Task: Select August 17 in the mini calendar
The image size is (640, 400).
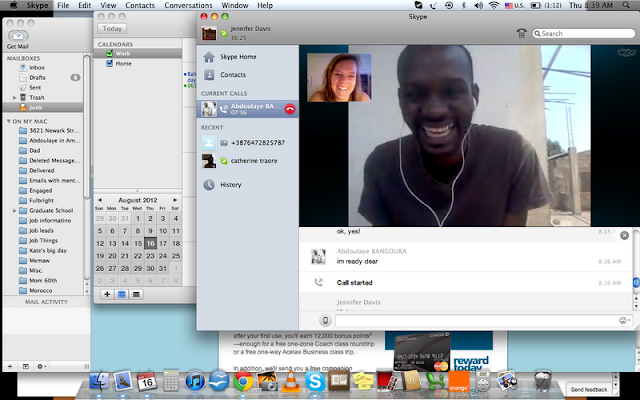Action: (x=163, y=243)
